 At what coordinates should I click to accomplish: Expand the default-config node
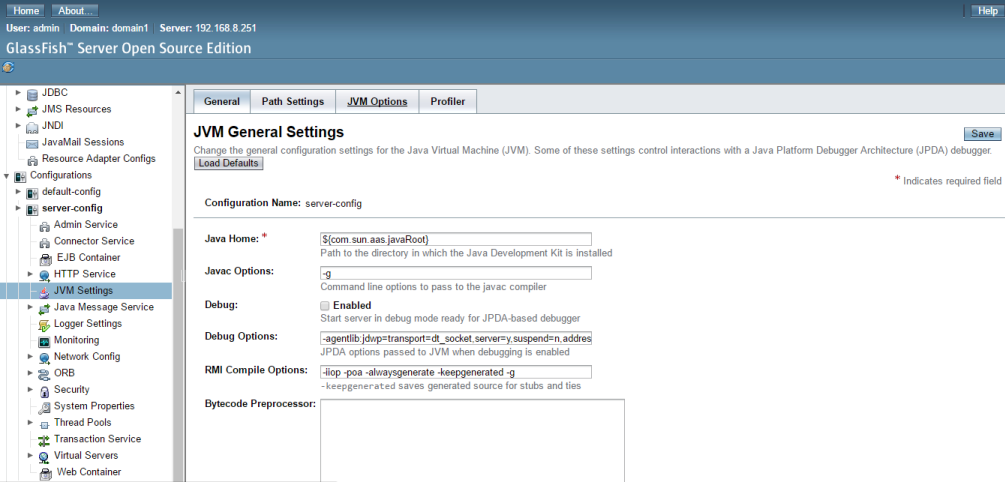[x=19, y=192]
